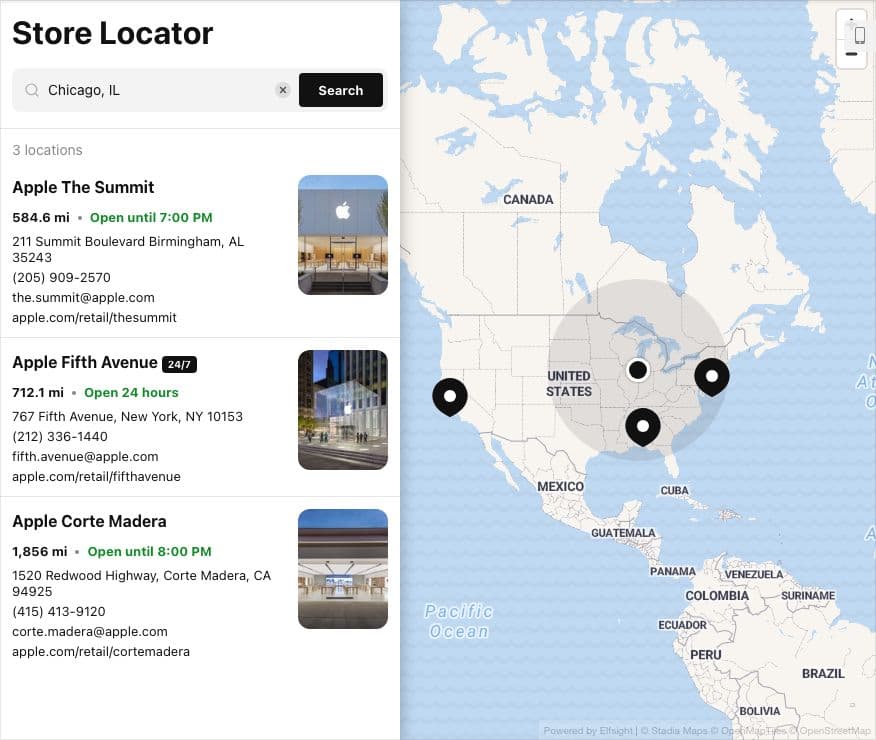Click the mobile phone preview icon

(x=859, y=35)
